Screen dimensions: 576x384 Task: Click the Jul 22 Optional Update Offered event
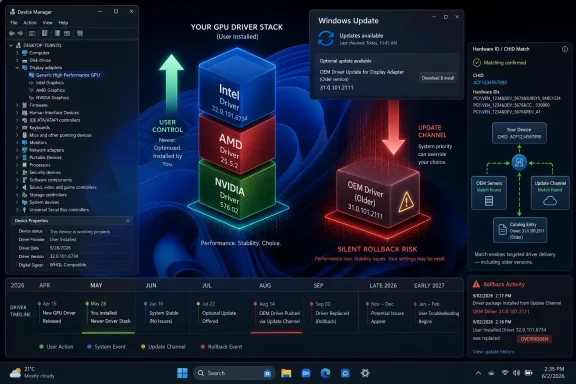(x=217, y=312)
